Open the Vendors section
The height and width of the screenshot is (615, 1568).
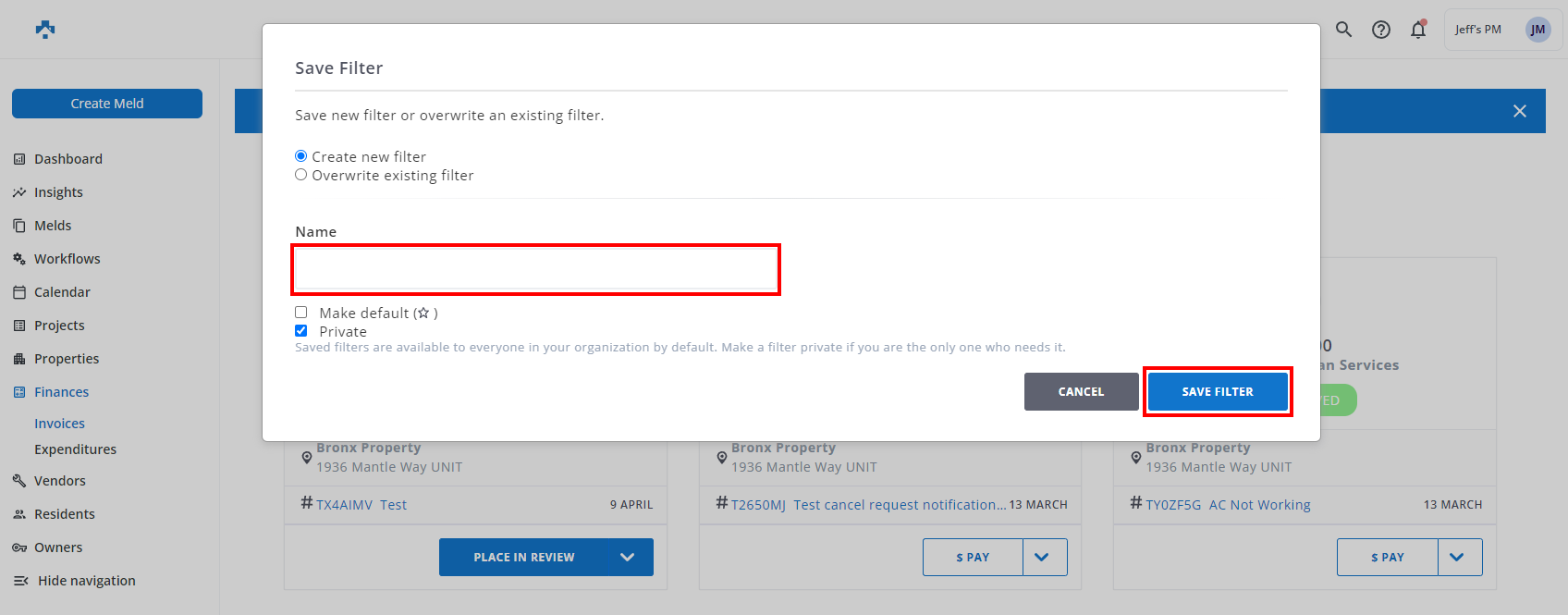point(59,481)
